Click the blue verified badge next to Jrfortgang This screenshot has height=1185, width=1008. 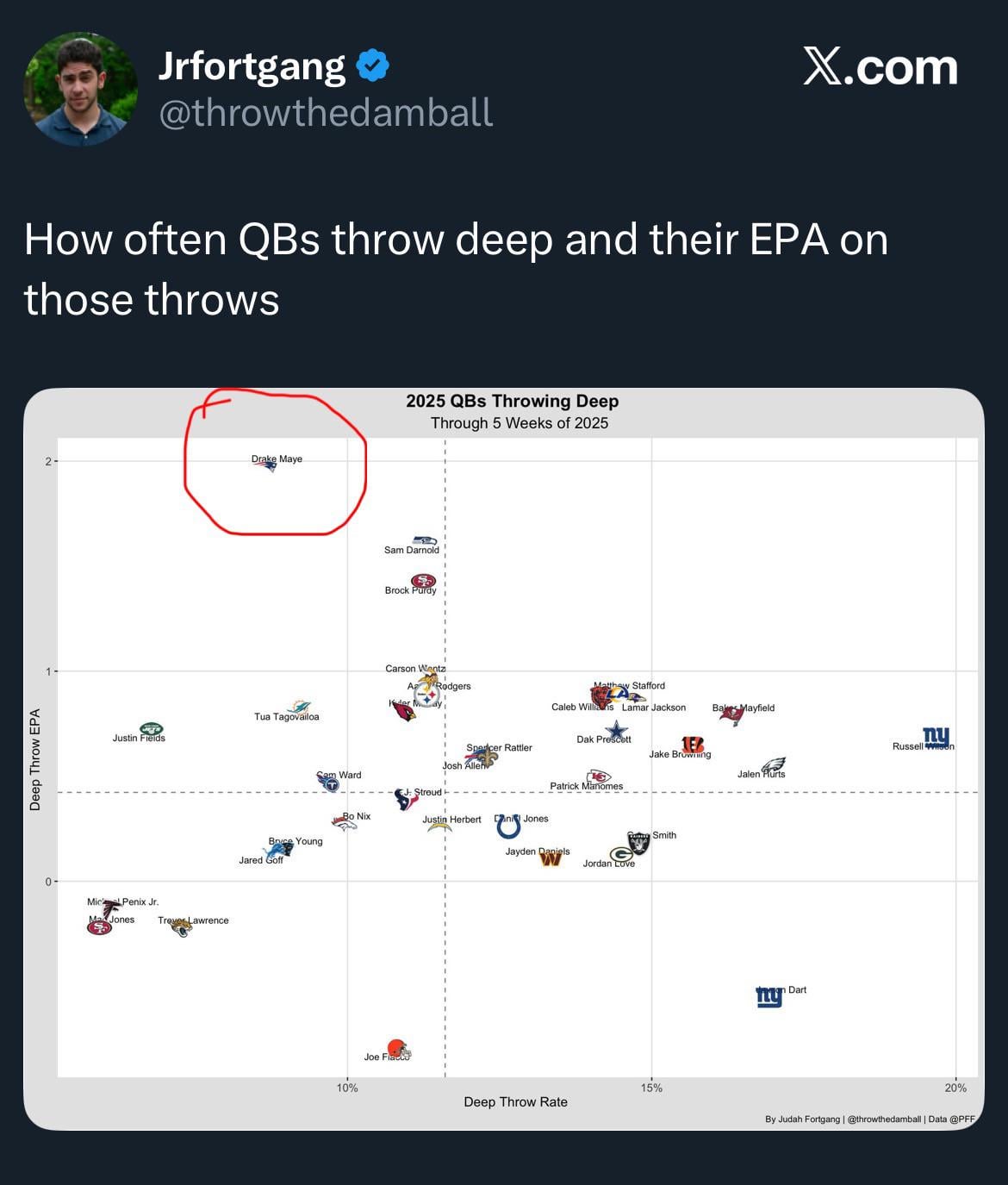pos(372,66)
